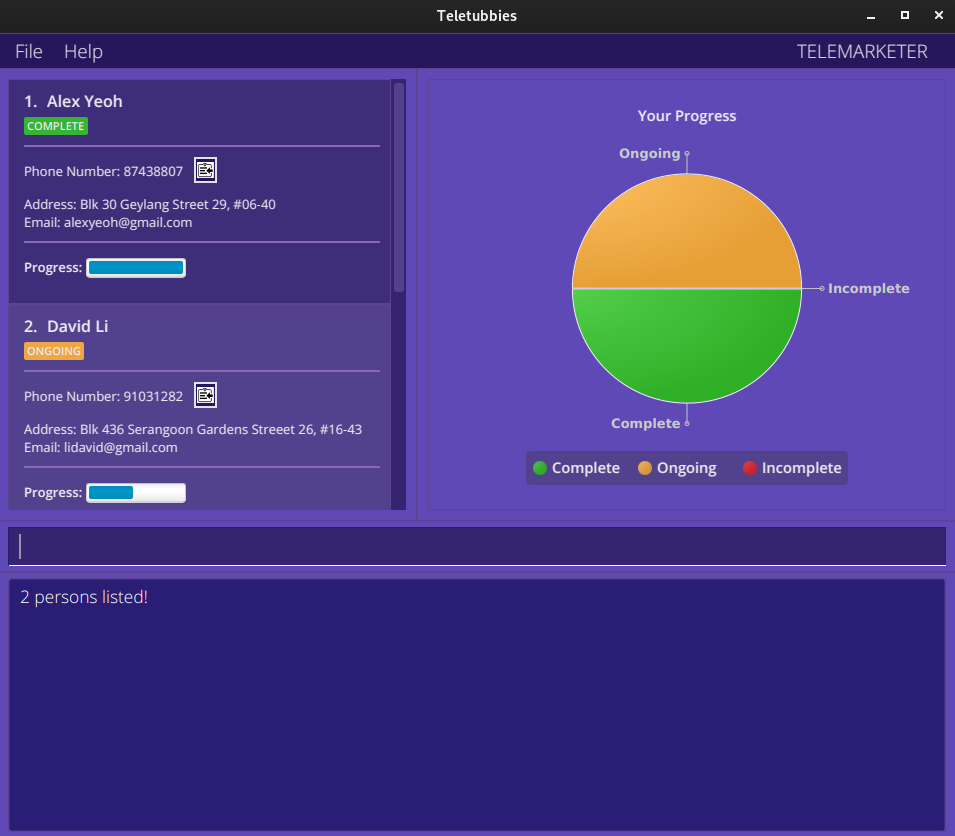This screenshot has height=836, width=955.
Task: Click the green Complete pie slice
Action: point(687,345)
